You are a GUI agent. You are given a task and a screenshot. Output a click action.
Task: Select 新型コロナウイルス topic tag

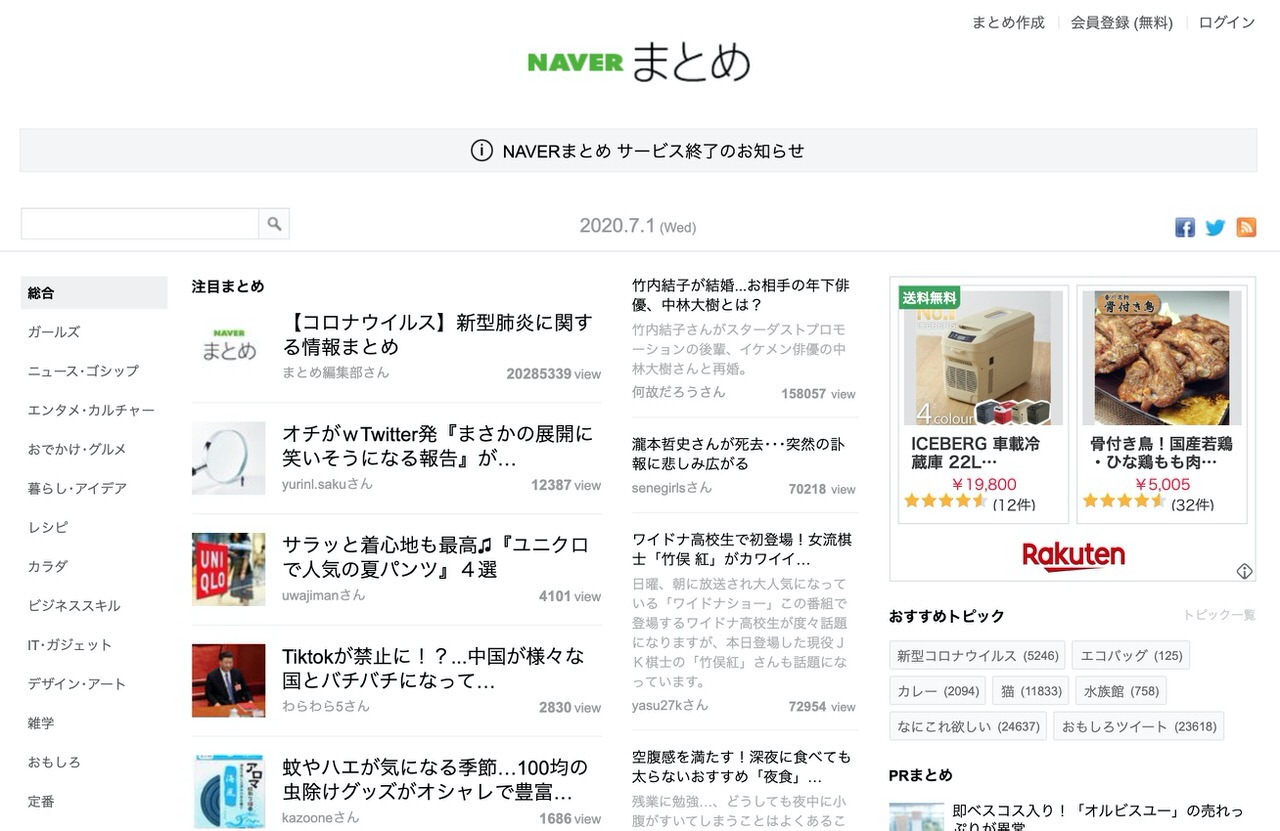[977, 656]
